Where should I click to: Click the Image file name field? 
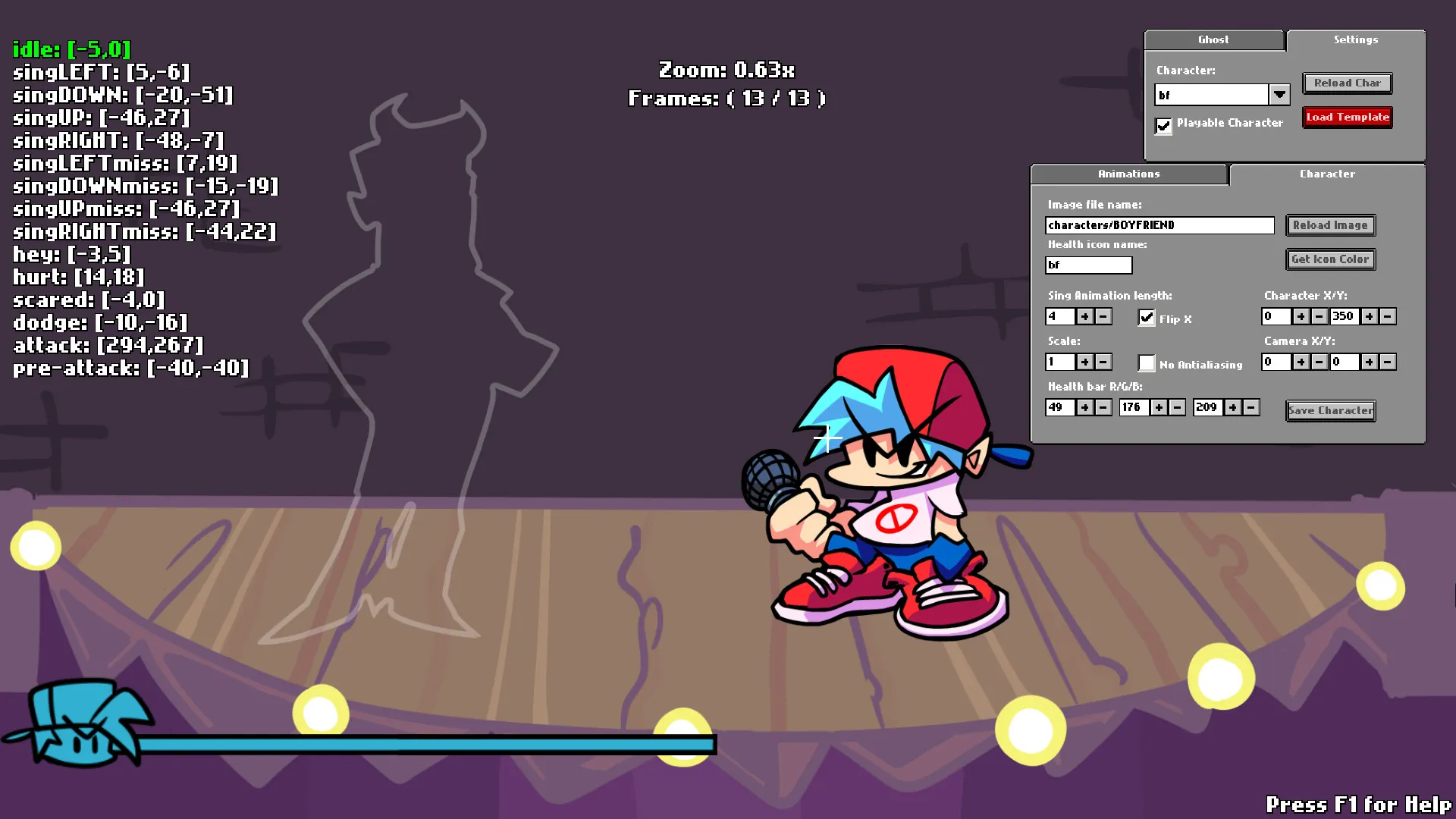(1159, 225)
